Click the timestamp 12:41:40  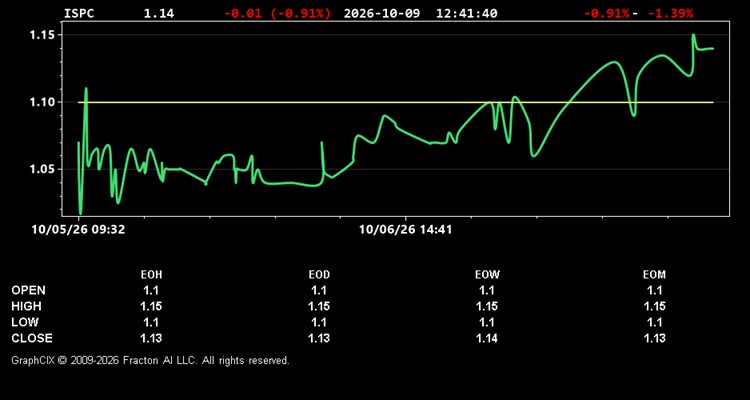(466, 13)
